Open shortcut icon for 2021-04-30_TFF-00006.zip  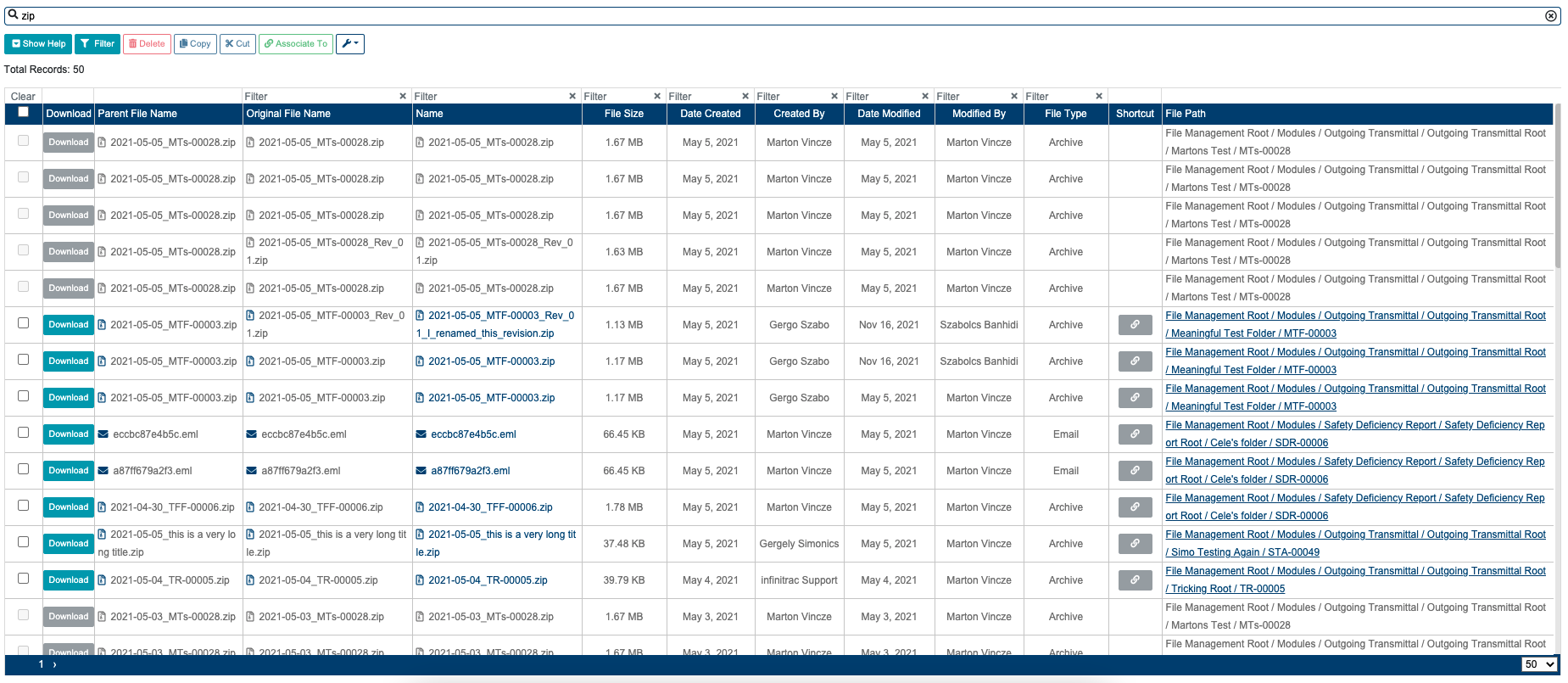(1135, 507)
